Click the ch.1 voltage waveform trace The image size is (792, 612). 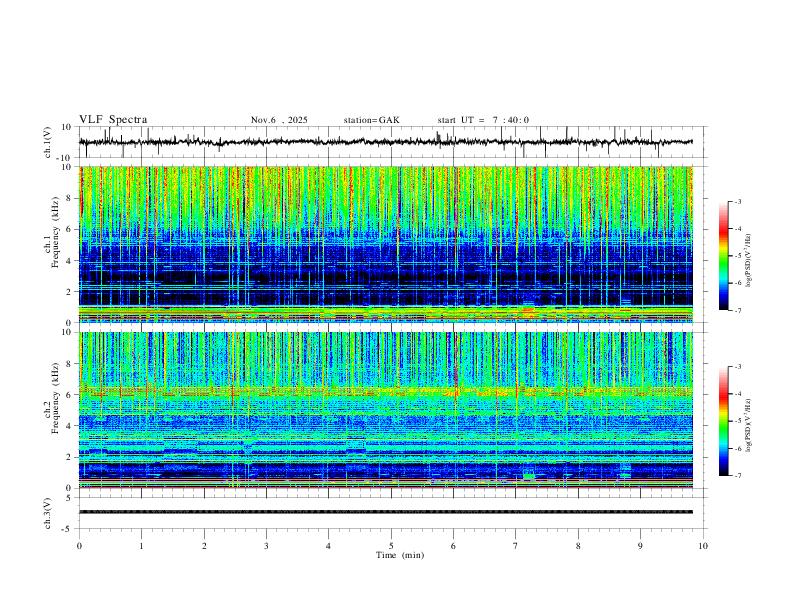(385, 142)
